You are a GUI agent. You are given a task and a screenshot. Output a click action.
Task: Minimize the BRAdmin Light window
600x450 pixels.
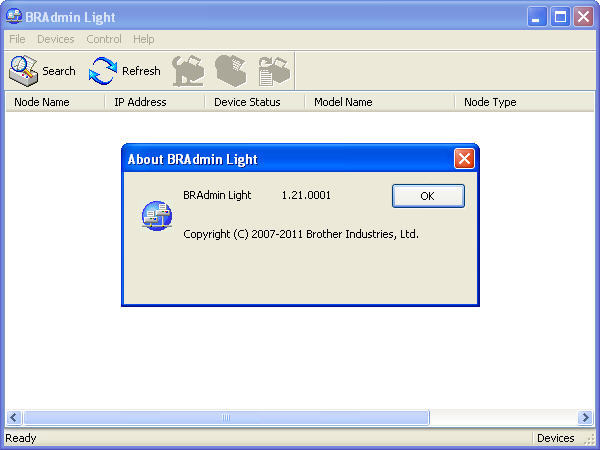coord(537,17)
